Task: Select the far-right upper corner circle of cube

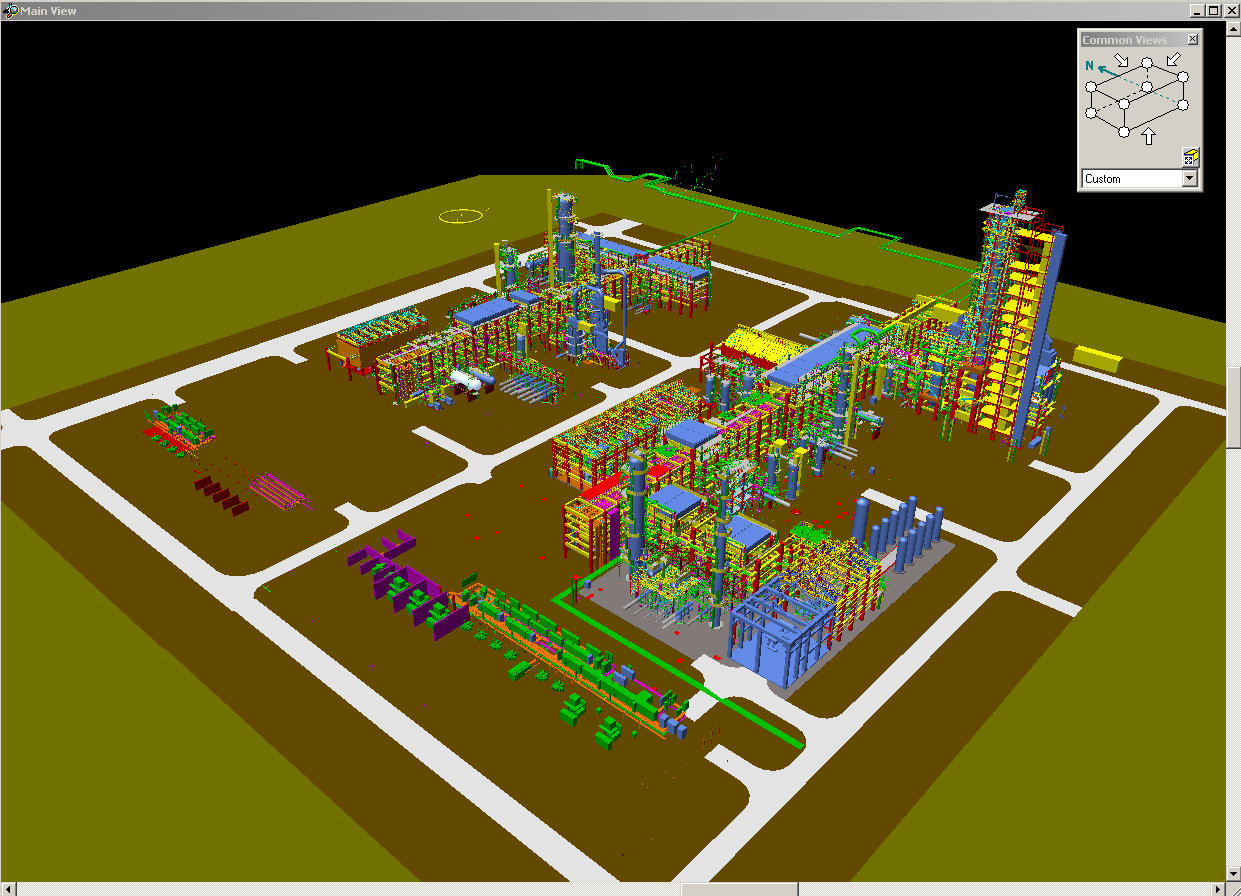Action: pyautogui.click(x=1183, y=76)
